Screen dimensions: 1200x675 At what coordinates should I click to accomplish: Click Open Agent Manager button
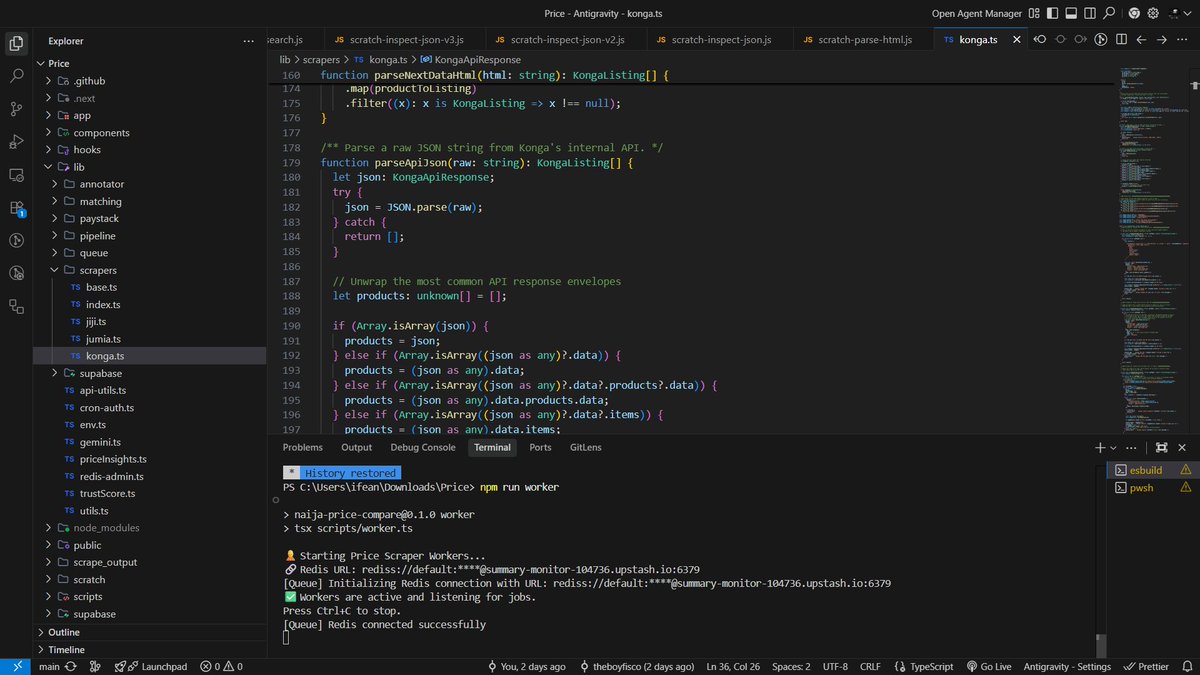click(x=976, y=14)
